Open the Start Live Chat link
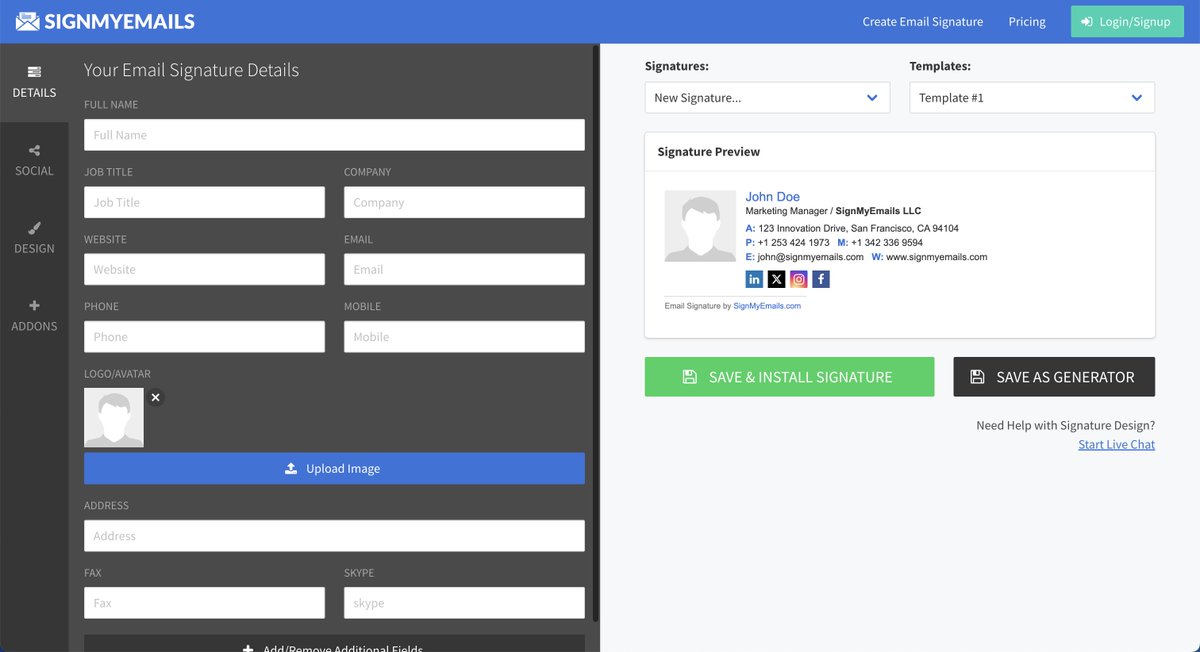Viewport: 1200px width, 652px height. [1116, 444]
